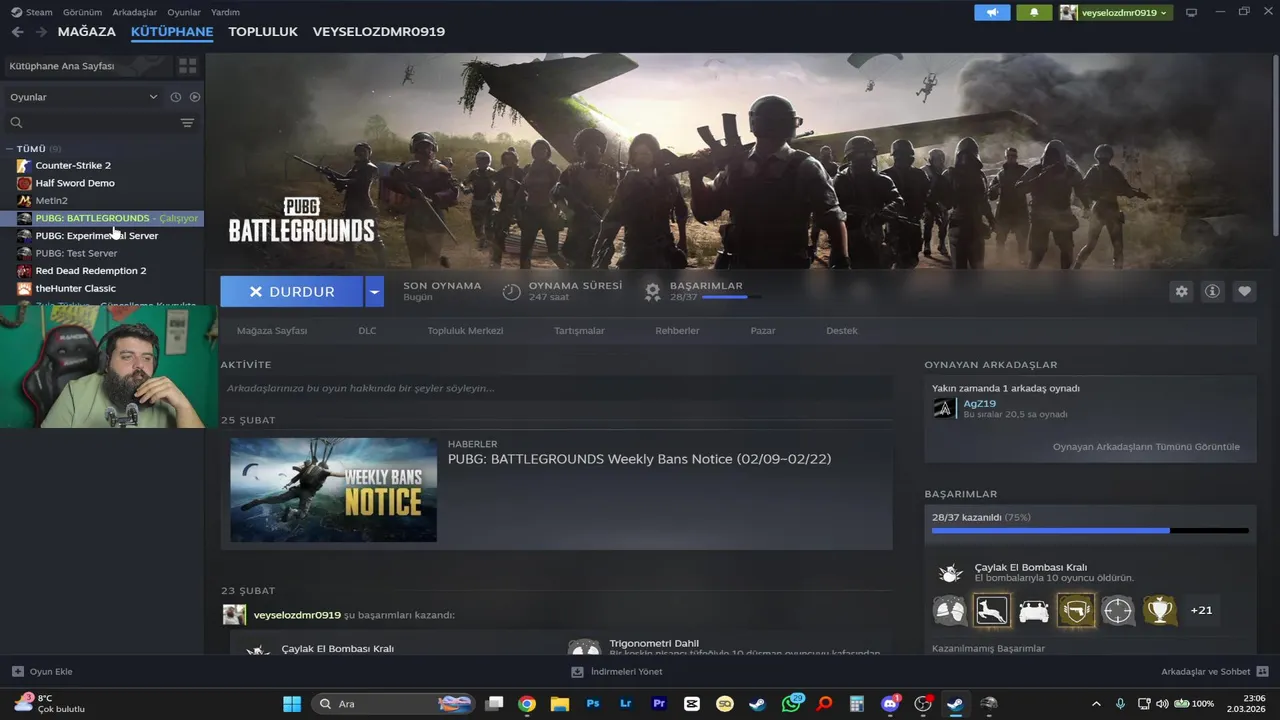
Task: Toggle the ready-to-play filter icon
Action: tap(195, 97)
